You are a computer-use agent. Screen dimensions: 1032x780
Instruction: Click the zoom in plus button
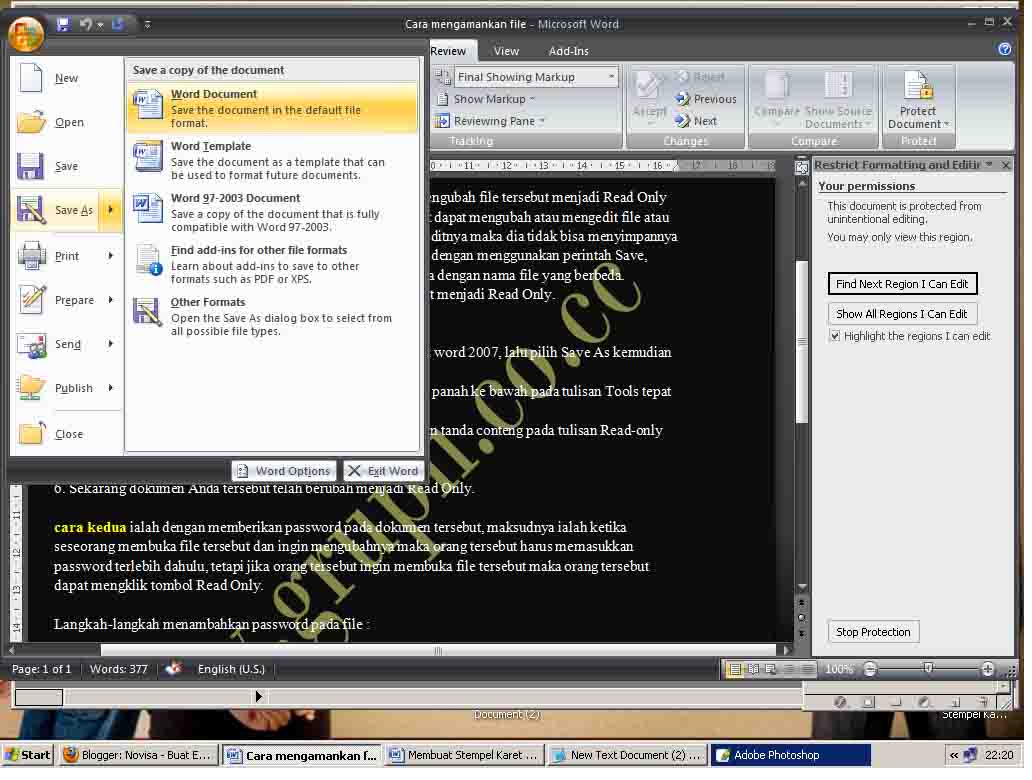(988, 670)
